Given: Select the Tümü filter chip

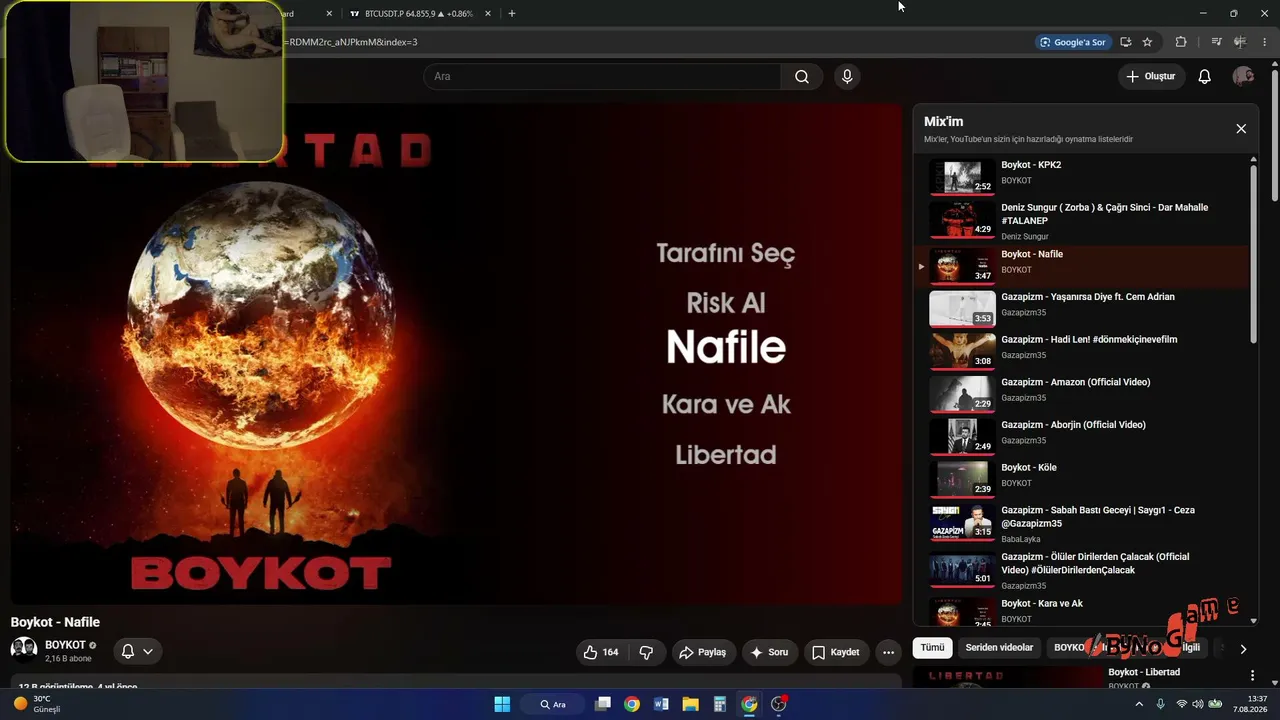Looking at the screenshot, I should pos(932,648).
